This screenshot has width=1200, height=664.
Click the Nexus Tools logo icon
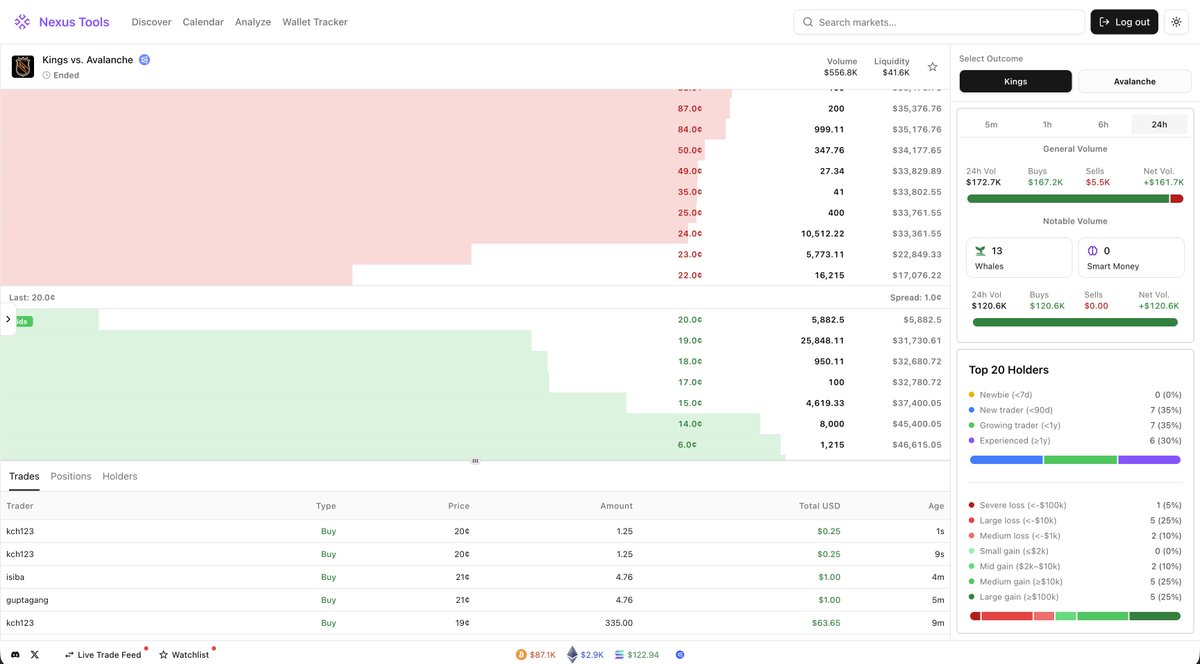(22, 21)
